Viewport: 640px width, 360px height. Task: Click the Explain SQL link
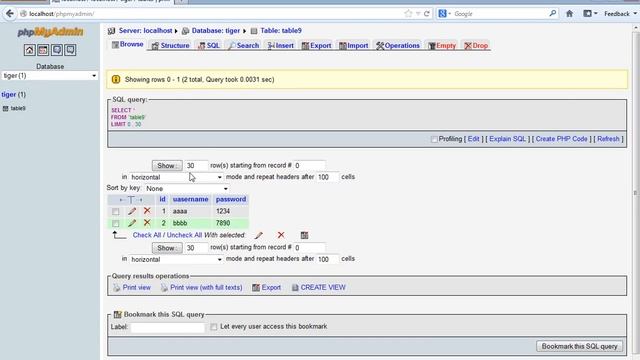pyautogui.click(x=508, y=139)
